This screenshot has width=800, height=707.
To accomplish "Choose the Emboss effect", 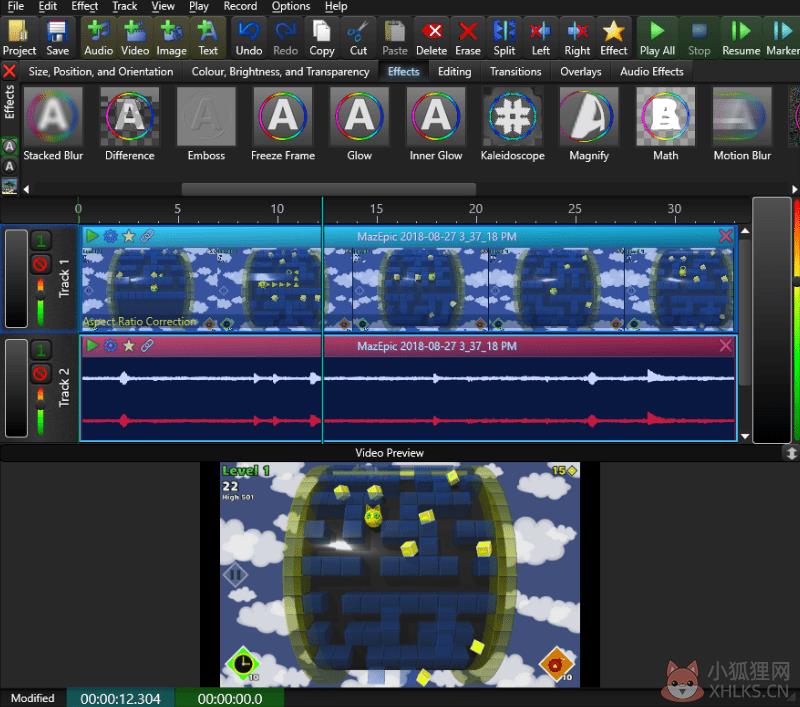I will pos(206,124).
